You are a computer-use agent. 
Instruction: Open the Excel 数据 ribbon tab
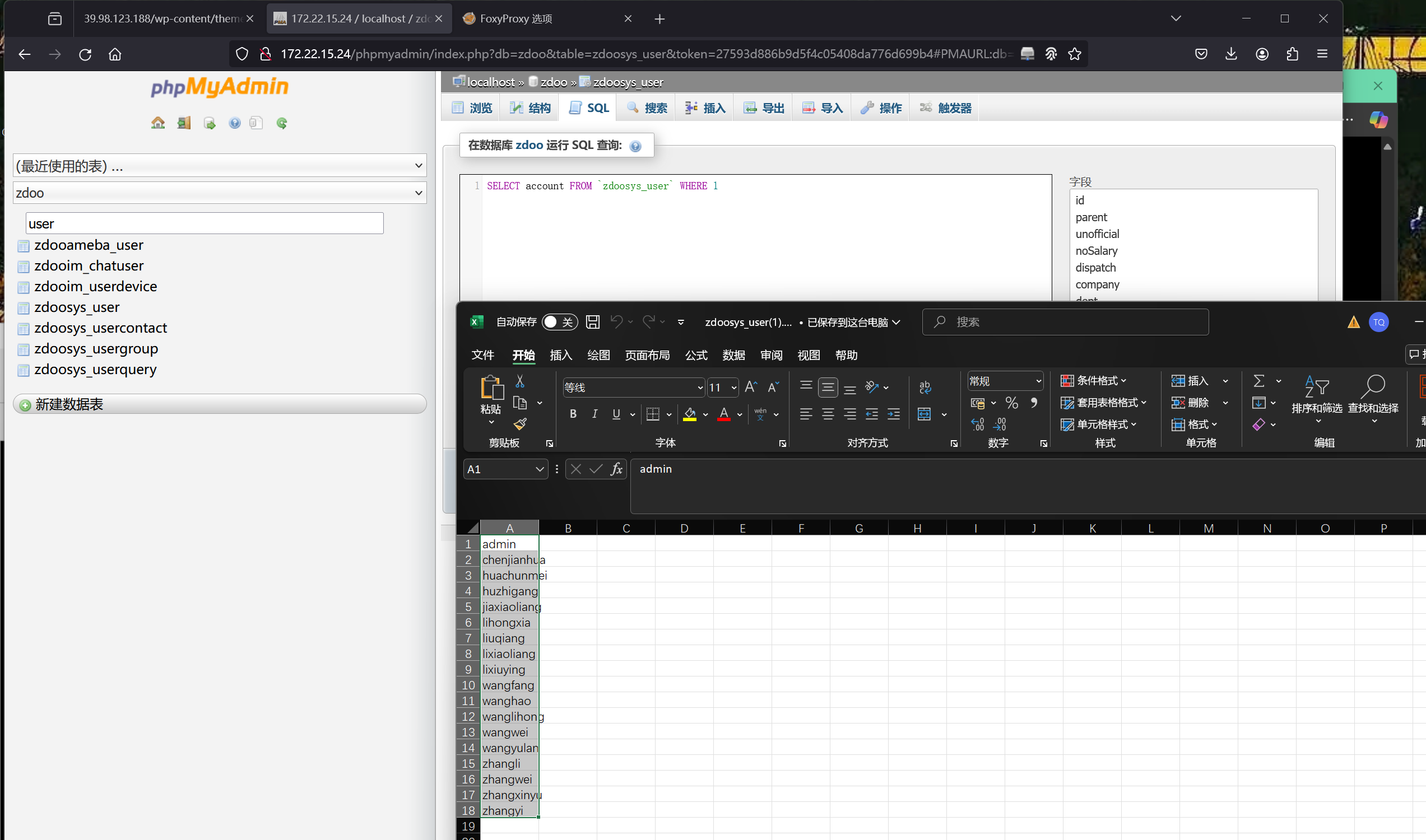[x=733, y=355]
